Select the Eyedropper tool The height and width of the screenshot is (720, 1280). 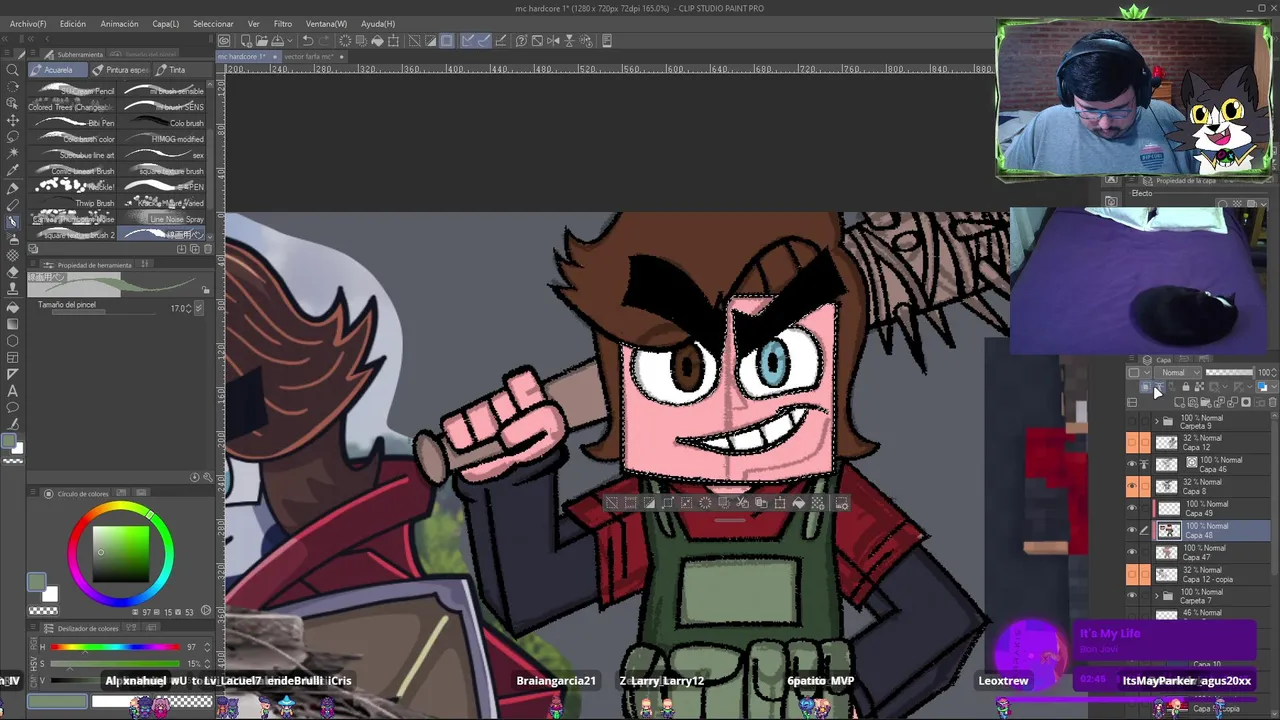click(13, 170)
